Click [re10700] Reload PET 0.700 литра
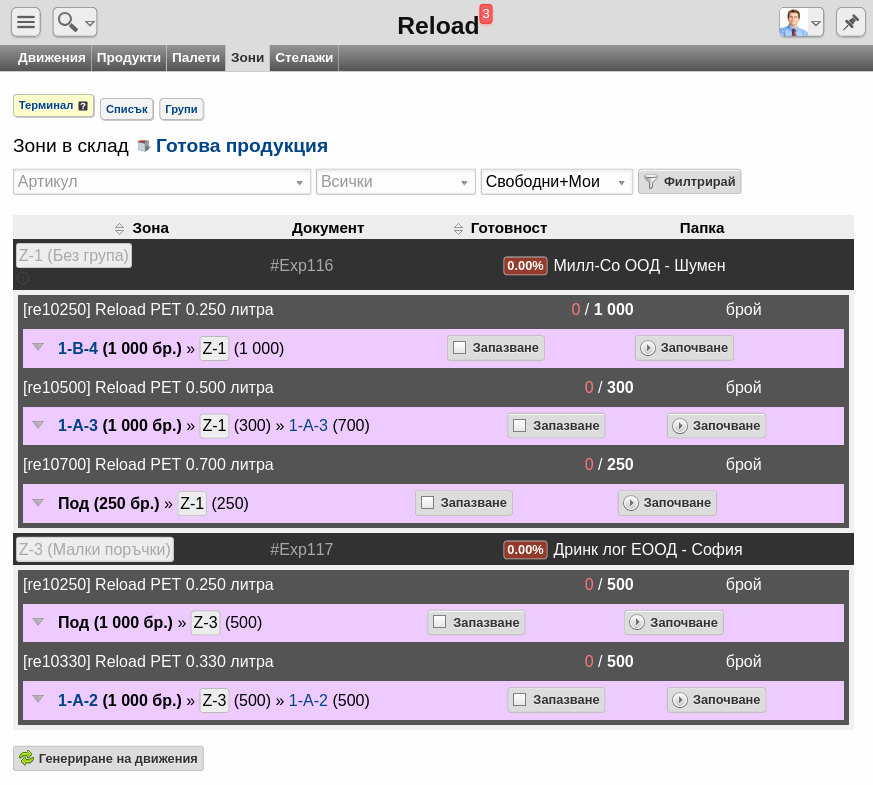The width and height of the screenshot is (873, 785). [x=148, y=464]
